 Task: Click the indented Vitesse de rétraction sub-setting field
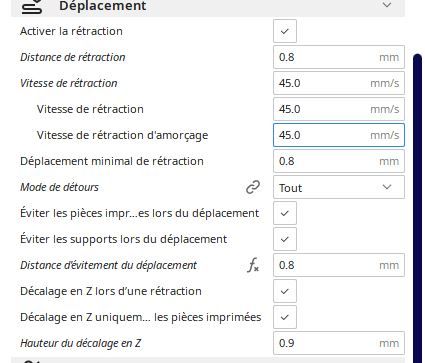[x=339, y=109]
